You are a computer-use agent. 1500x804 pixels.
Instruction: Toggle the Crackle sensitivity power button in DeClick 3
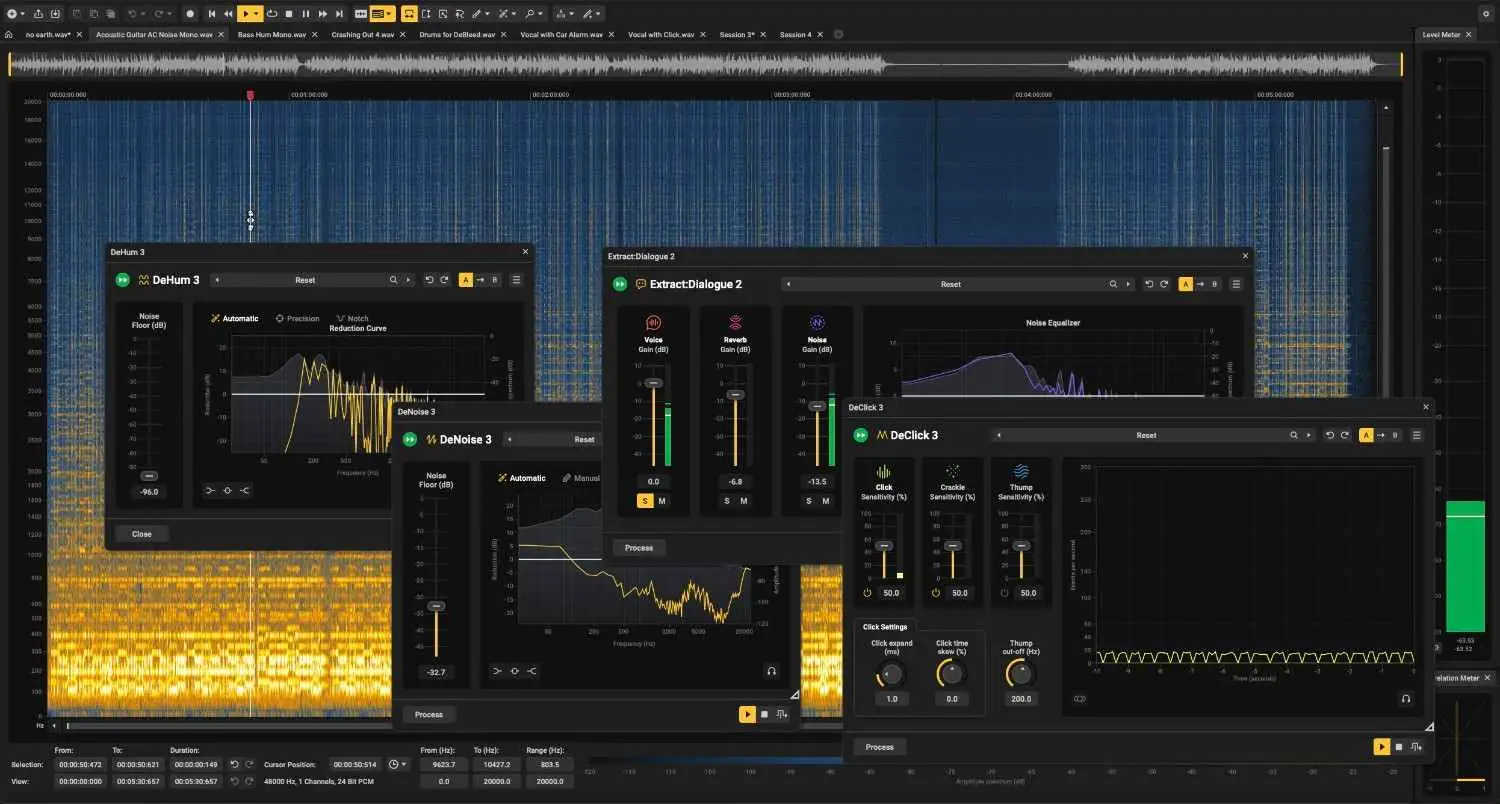coord(935,593)
